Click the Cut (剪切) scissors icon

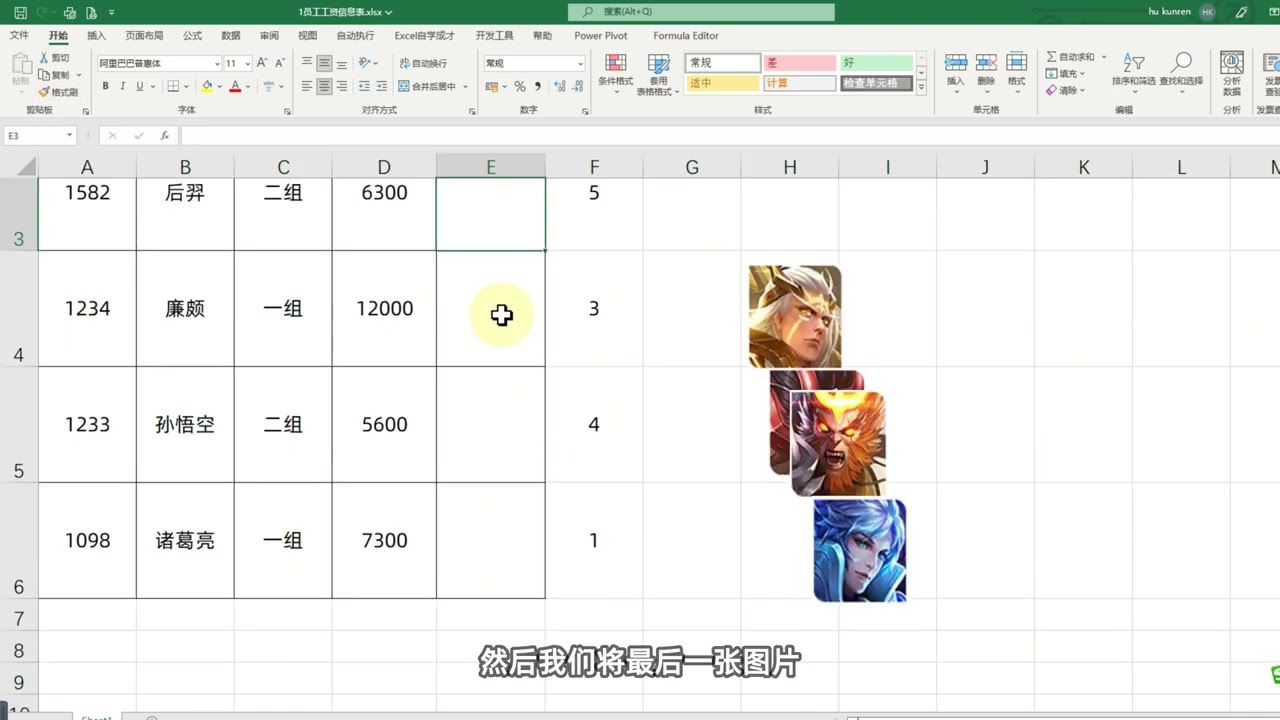(x=44, y=58)
